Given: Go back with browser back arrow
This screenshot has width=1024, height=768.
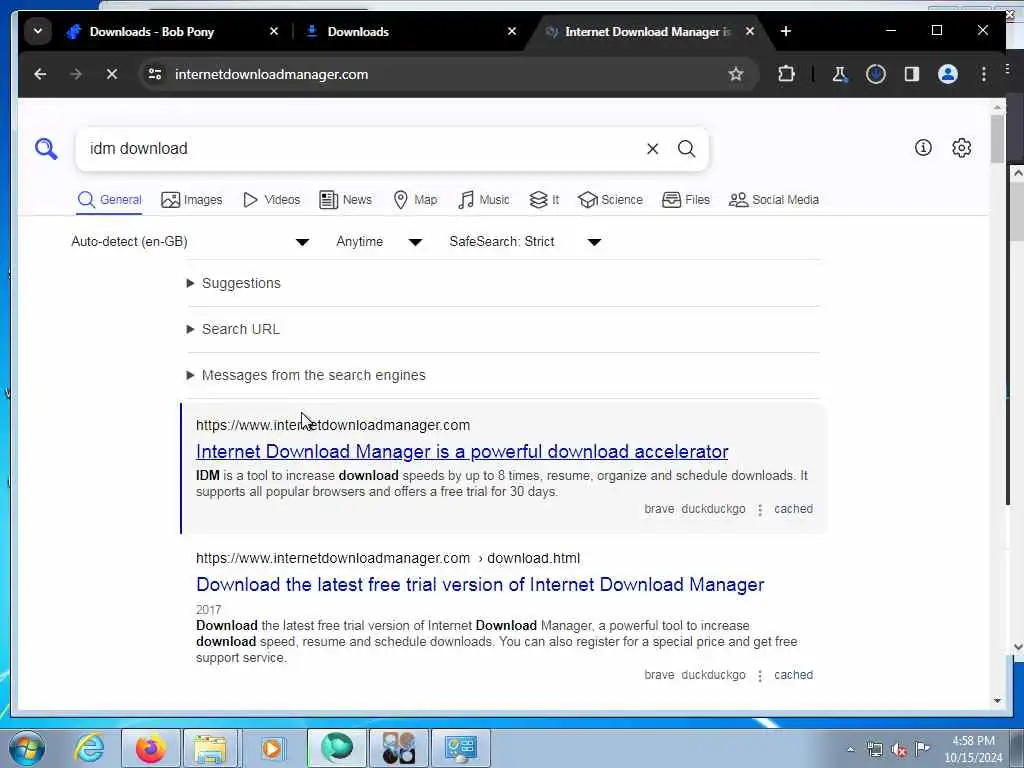Looking at the screenshot, I should pyautogui.click(x=40, y=74).
